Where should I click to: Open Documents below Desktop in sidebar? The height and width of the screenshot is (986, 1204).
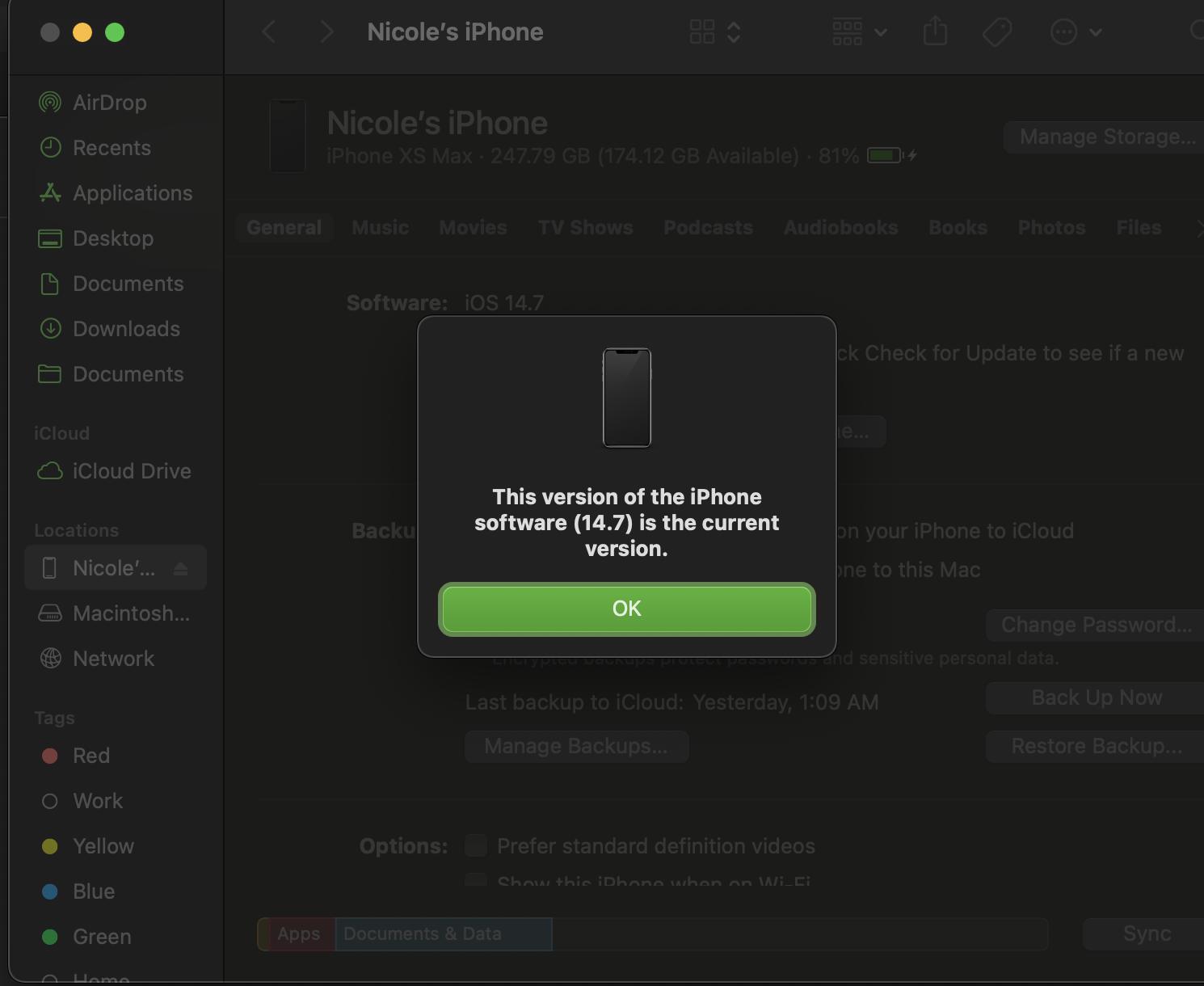coord(112,284)
